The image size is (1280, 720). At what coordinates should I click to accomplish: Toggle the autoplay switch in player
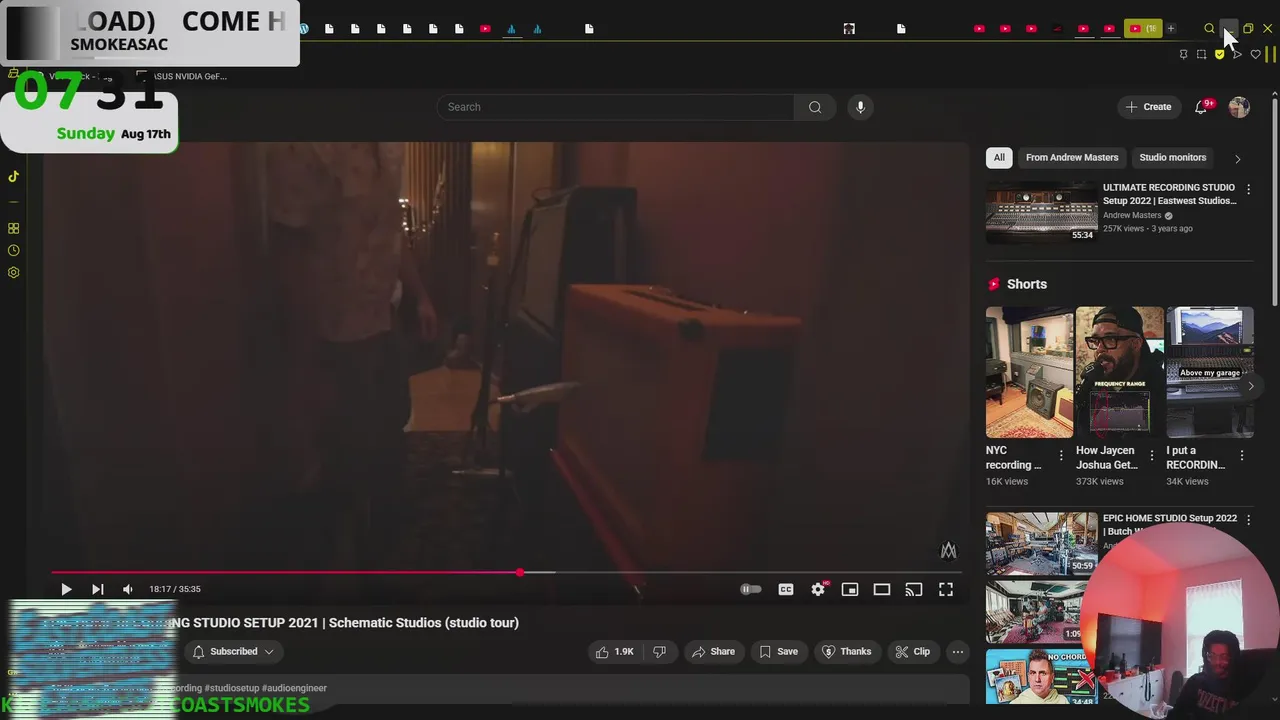(750, 589)
